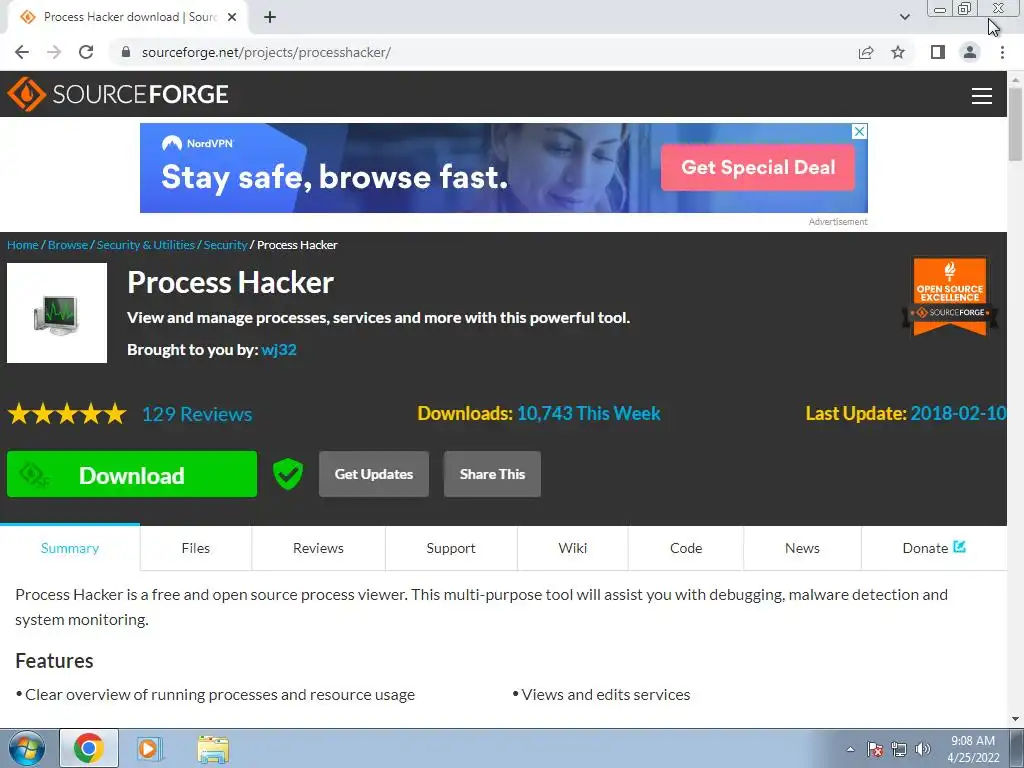Expand the tab search chevron
This screenshot has height=768, width=1024.
pos(904,17)
